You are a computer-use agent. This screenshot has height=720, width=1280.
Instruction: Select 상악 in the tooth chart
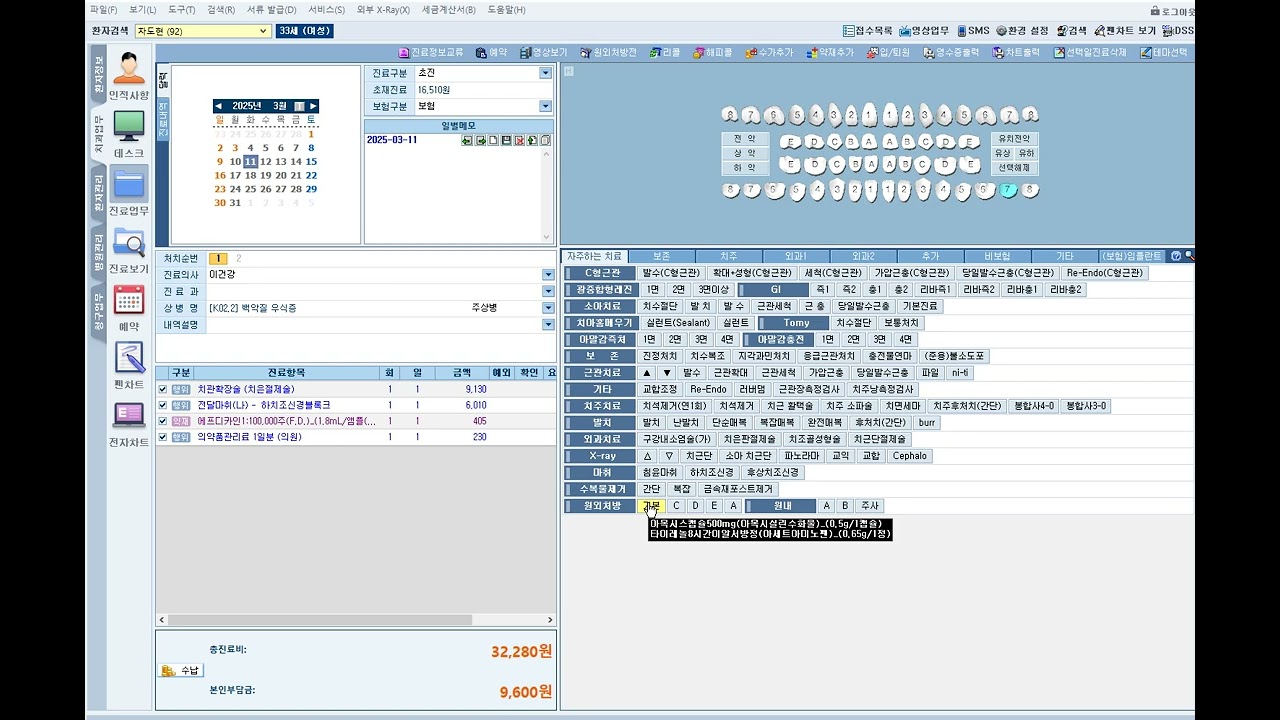coord(744,154)
